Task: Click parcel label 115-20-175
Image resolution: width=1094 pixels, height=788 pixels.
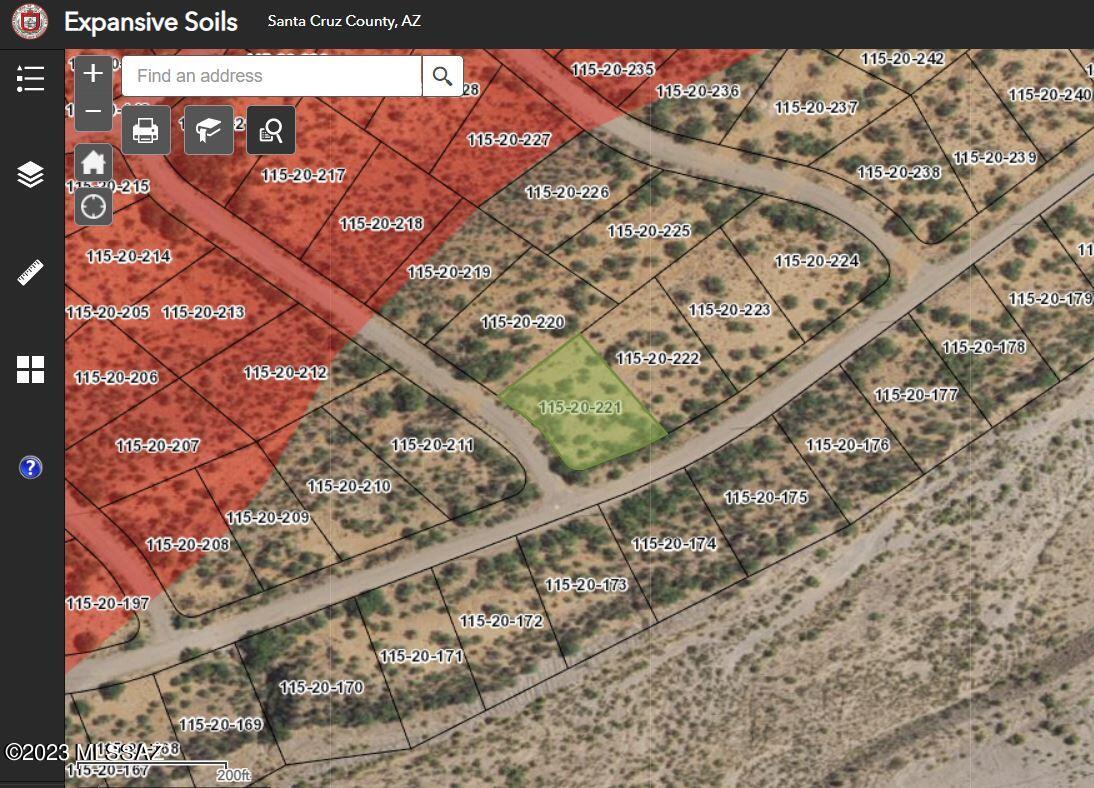Action: (766, 498)
